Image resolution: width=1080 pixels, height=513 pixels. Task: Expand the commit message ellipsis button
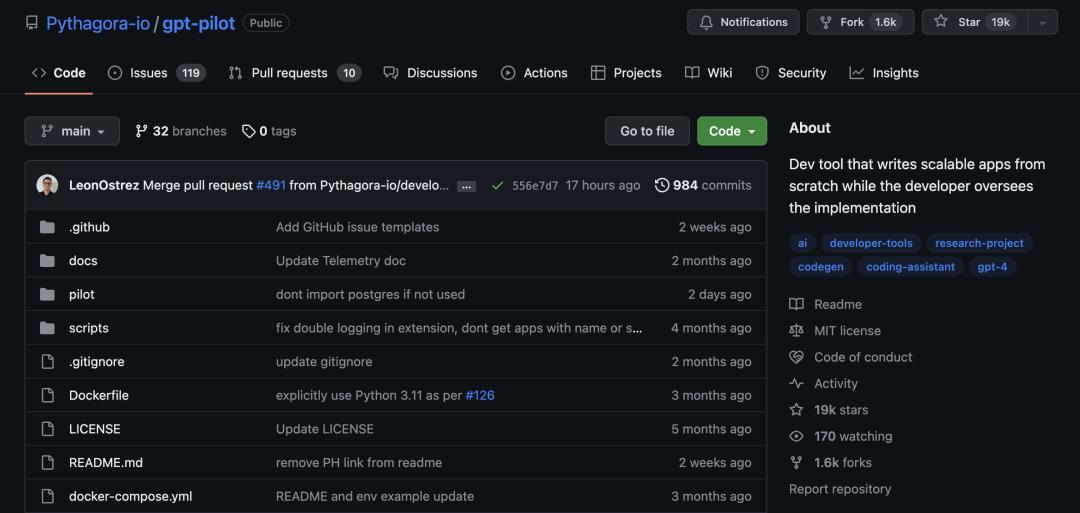tap(466, 186)
